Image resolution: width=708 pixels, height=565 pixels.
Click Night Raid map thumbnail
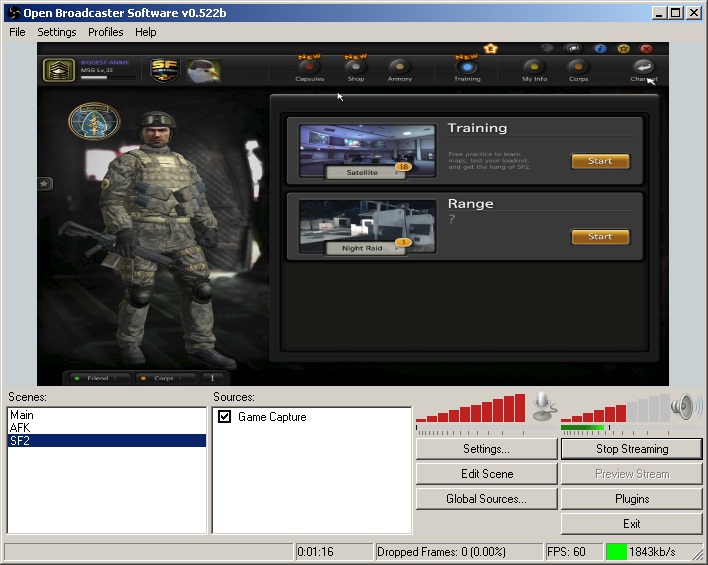(x=367, y=226)
